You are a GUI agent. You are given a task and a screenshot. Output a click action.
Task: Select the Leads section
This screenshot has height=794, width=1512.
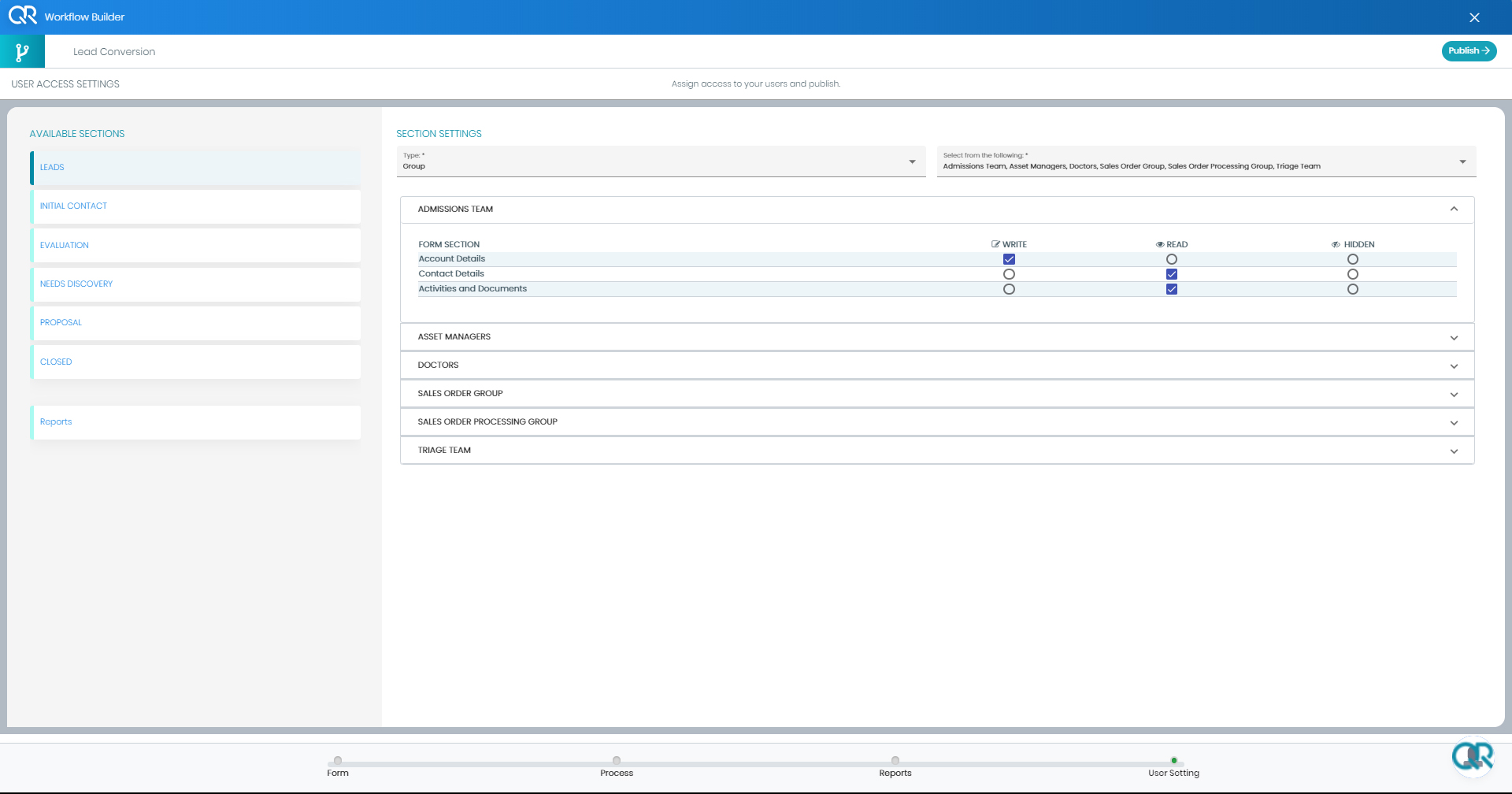pos(195,168)
